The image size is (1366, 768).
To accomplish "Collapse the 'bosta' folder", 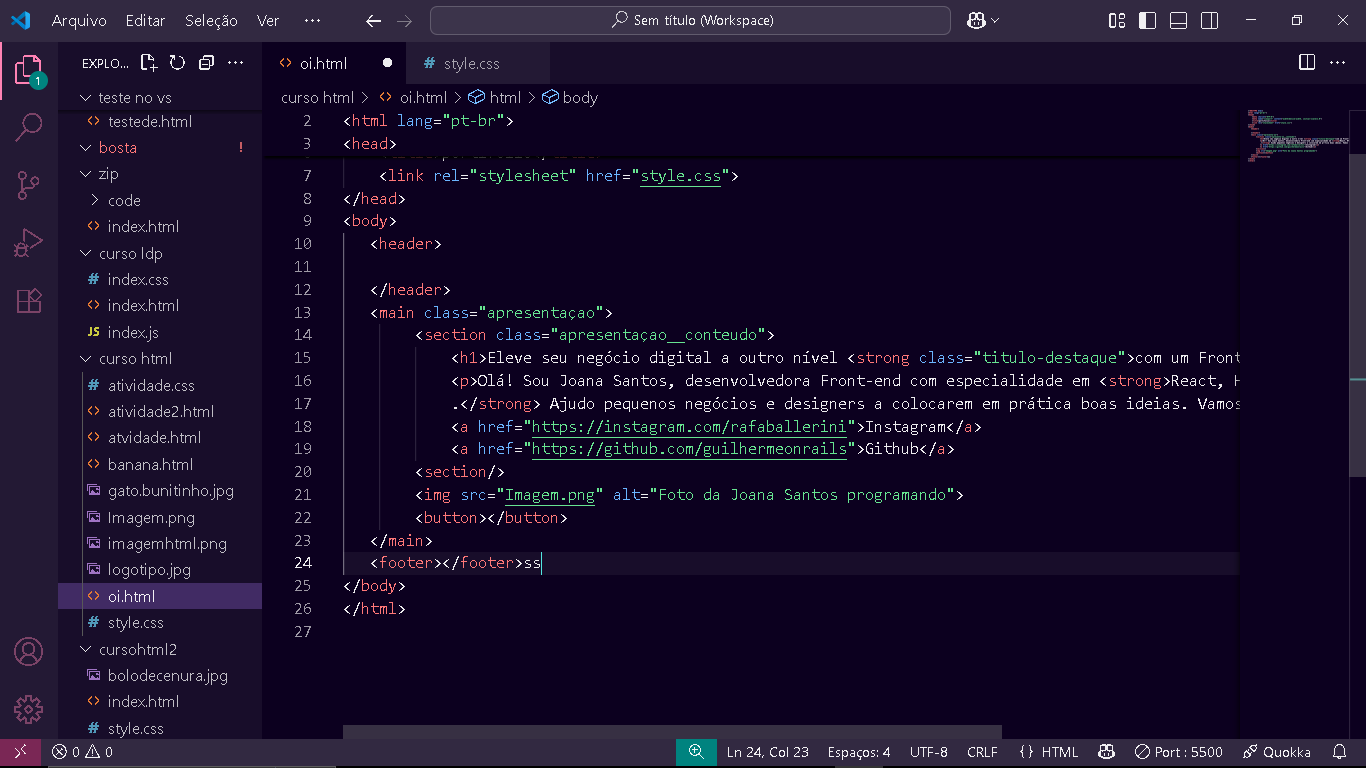I will point(160,147).
